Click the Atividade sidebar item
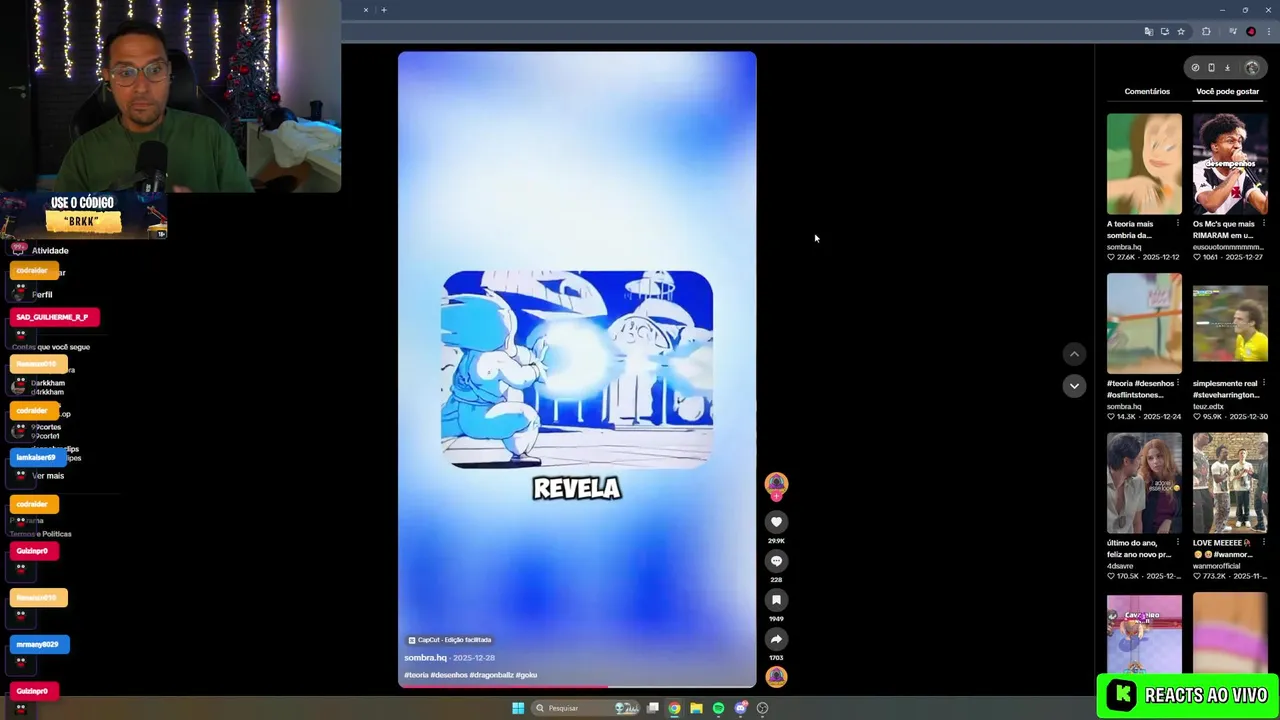 [x=50, y=251]
